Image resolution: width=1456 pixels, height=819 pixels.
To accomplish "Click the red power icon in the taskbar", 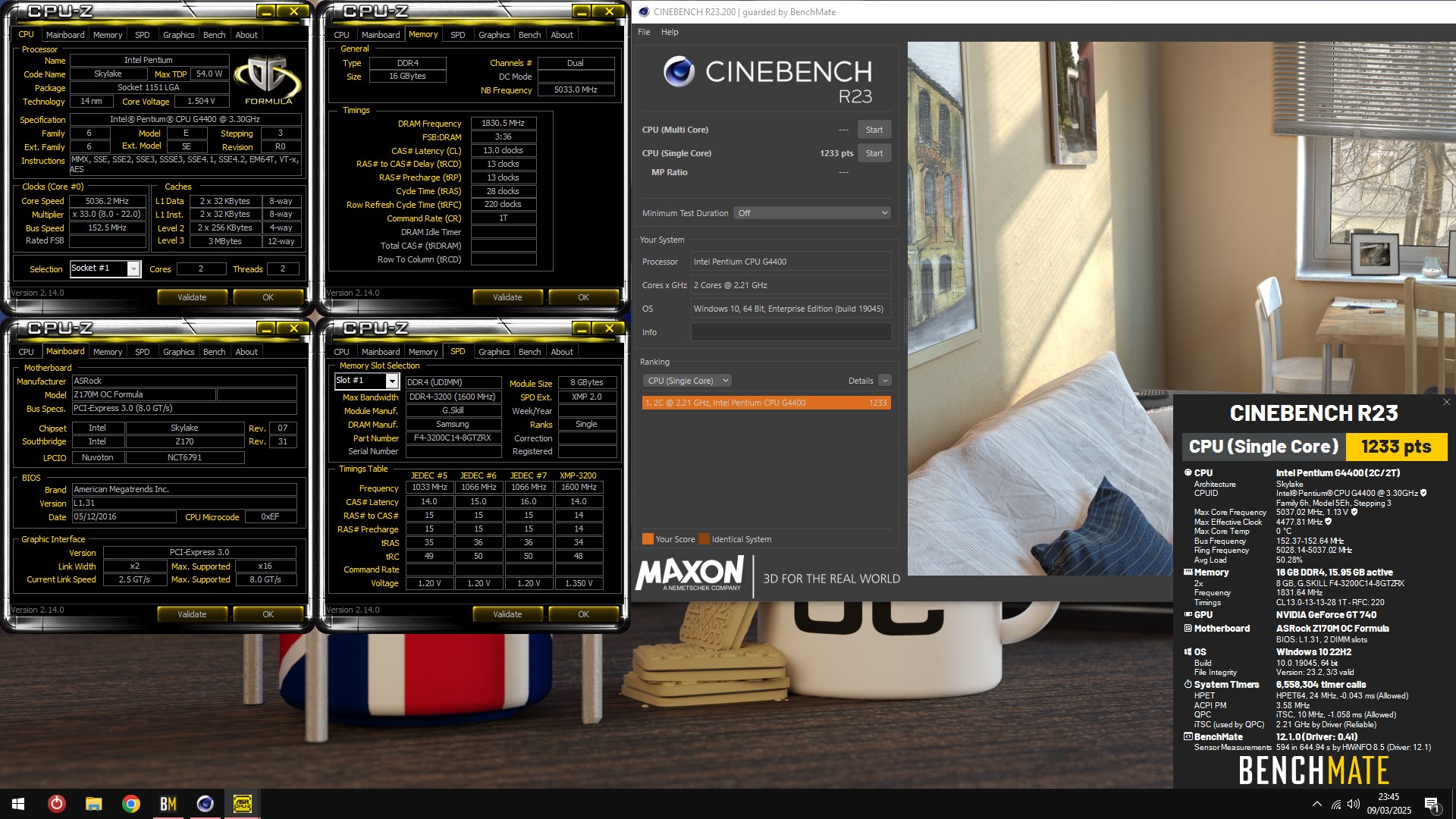I will click(57, 804).
